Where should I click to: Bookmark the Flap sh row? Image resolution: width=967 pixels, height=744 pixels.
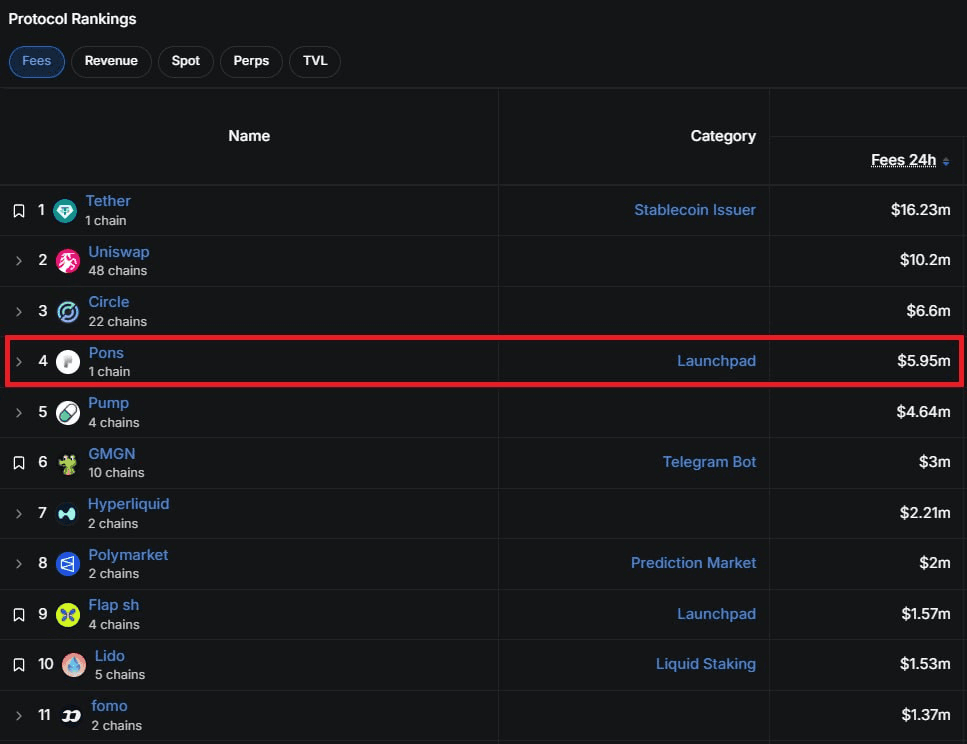(19, 614)
